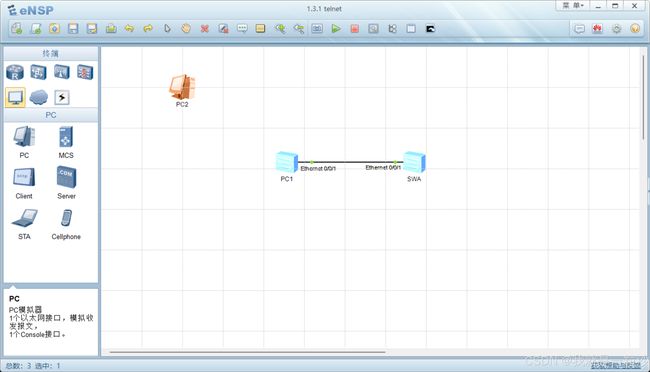Start devices with the green play button
Screen dimensions: 650x372
(336, 28)
